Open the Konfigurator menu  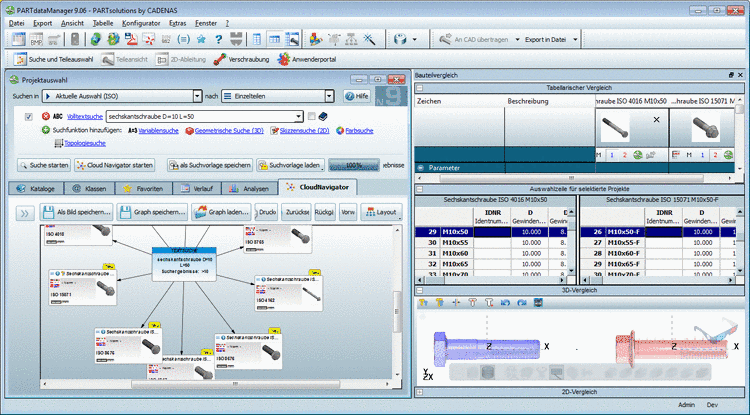(x=141, y=23)
